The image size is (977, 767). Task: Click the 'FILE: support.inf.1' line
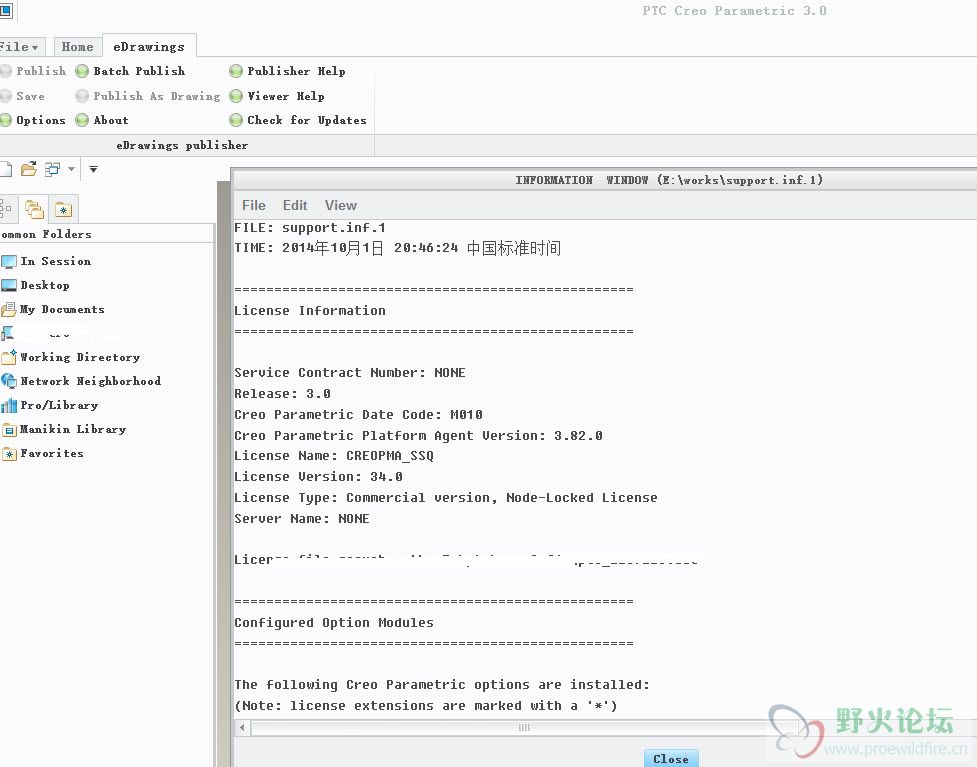pos(310,227)
